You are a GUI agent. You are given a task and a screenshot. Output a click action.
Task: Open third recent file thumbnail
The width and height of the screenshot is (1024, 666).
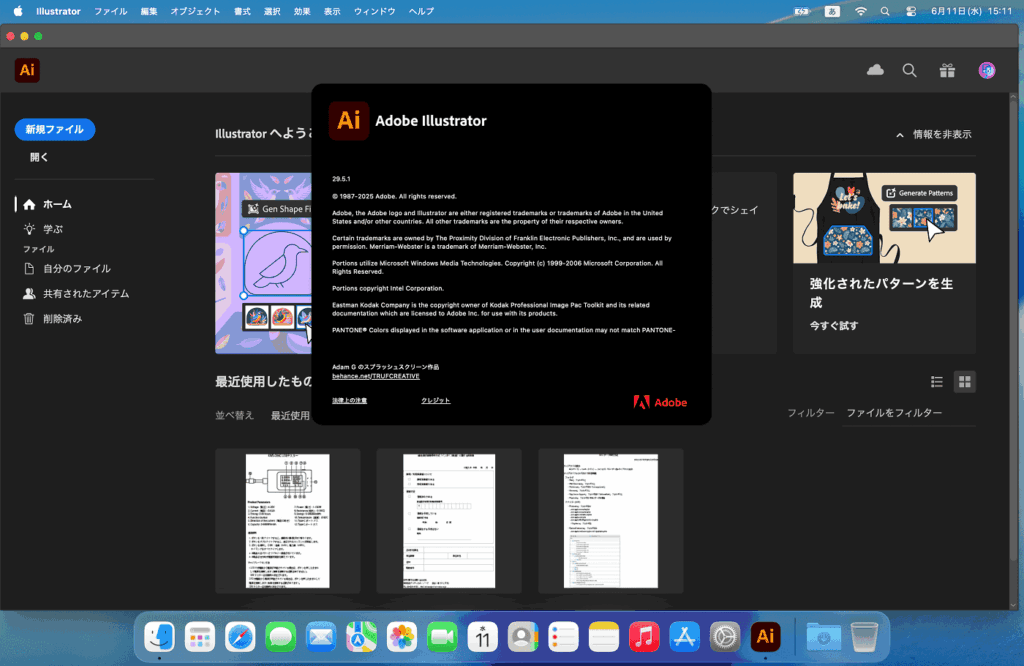click(x=611, y=521)
